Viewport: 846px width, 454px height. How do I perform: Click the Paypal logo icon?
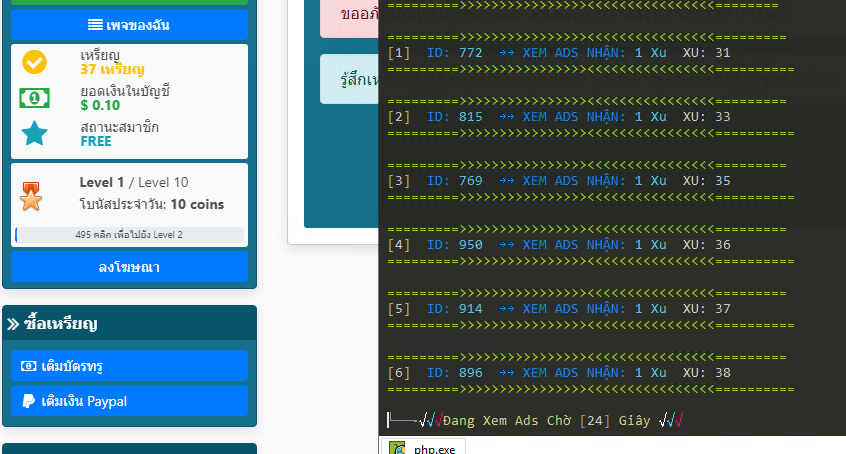28,401
